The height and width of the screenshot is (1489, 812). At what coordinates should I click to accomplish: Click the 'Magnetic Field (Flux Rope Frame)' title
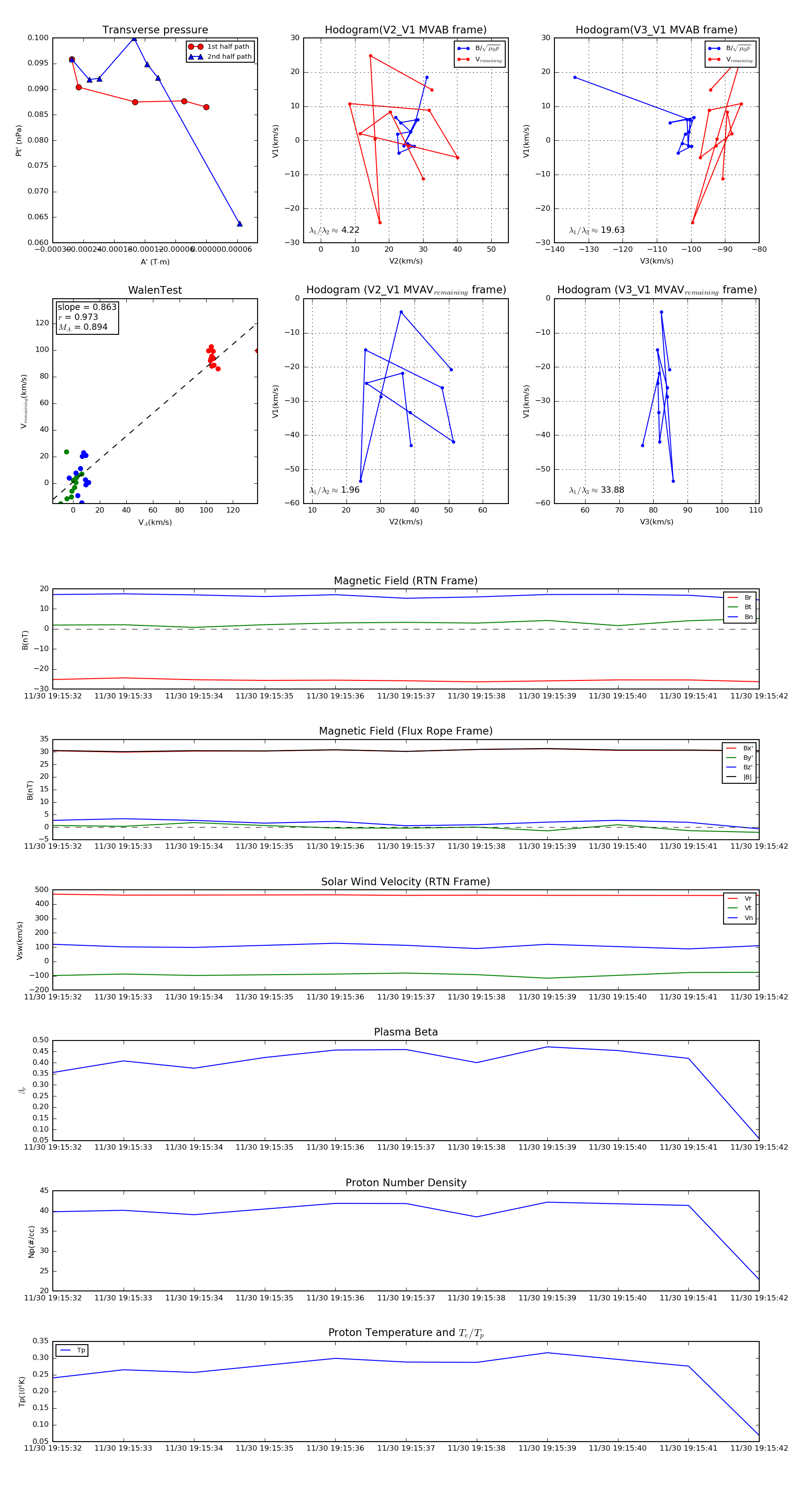pyautogui.click(x=406, y=731)
